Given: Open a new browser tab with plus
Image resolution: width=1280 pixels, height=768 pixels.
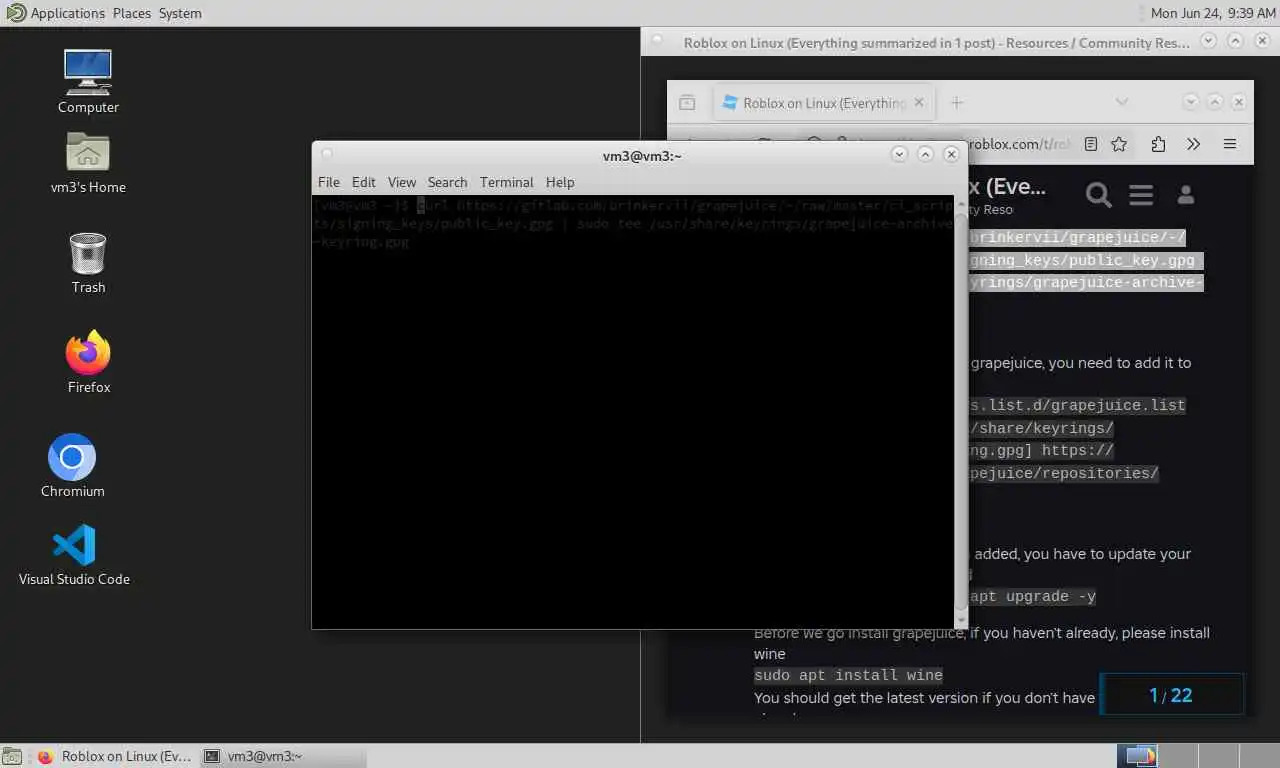Looking at the screenshot, I should coord(956,102).
